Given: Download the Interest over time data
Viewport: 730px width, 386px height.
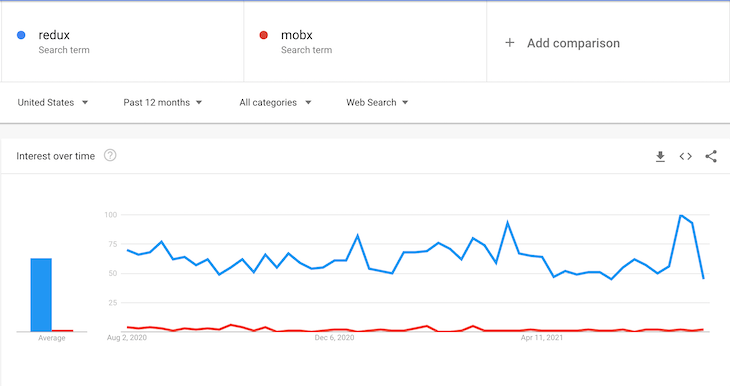Looking at the screenshot, I should [x=660, y=156].
